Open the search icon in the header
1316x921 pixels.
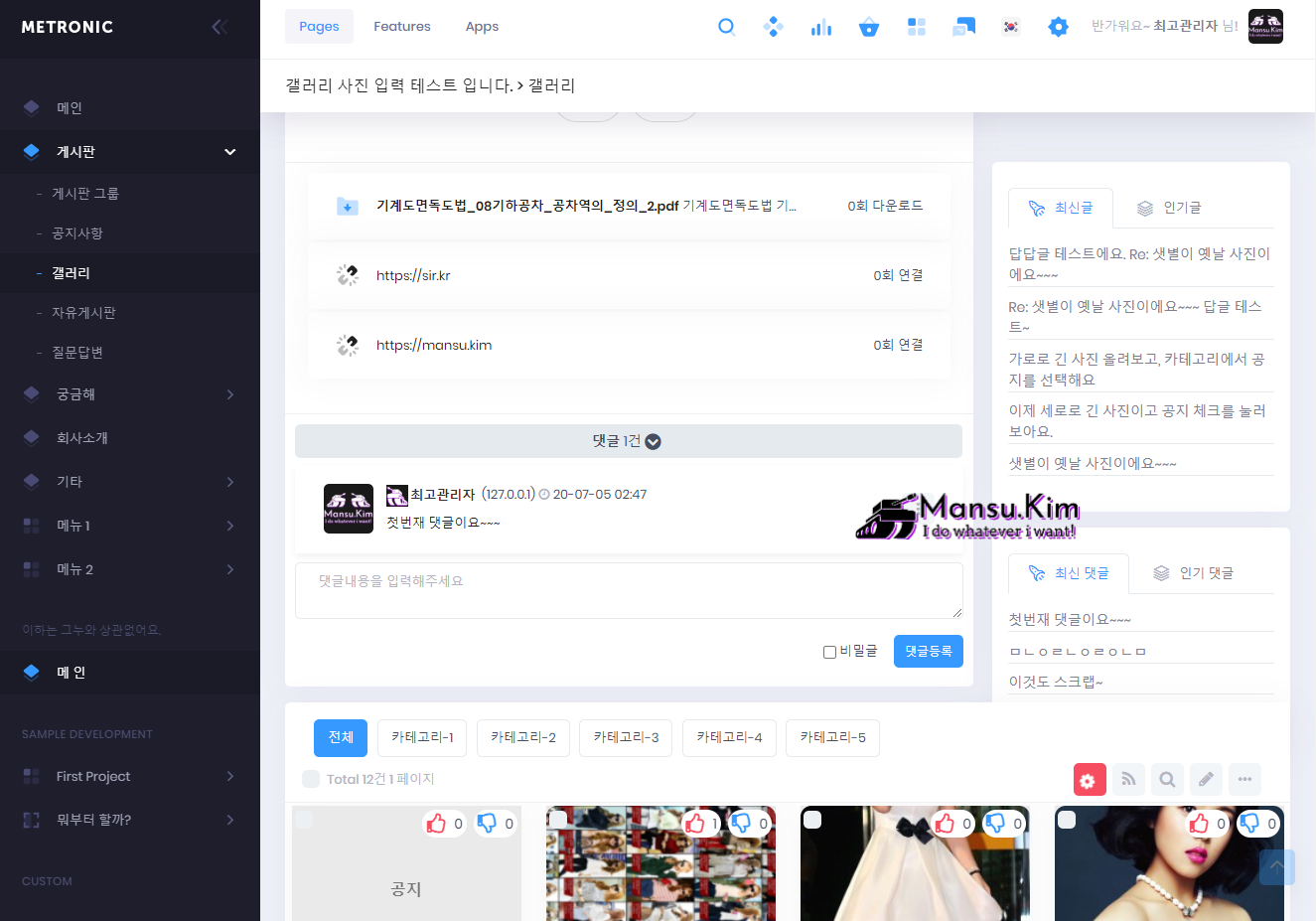727,27
